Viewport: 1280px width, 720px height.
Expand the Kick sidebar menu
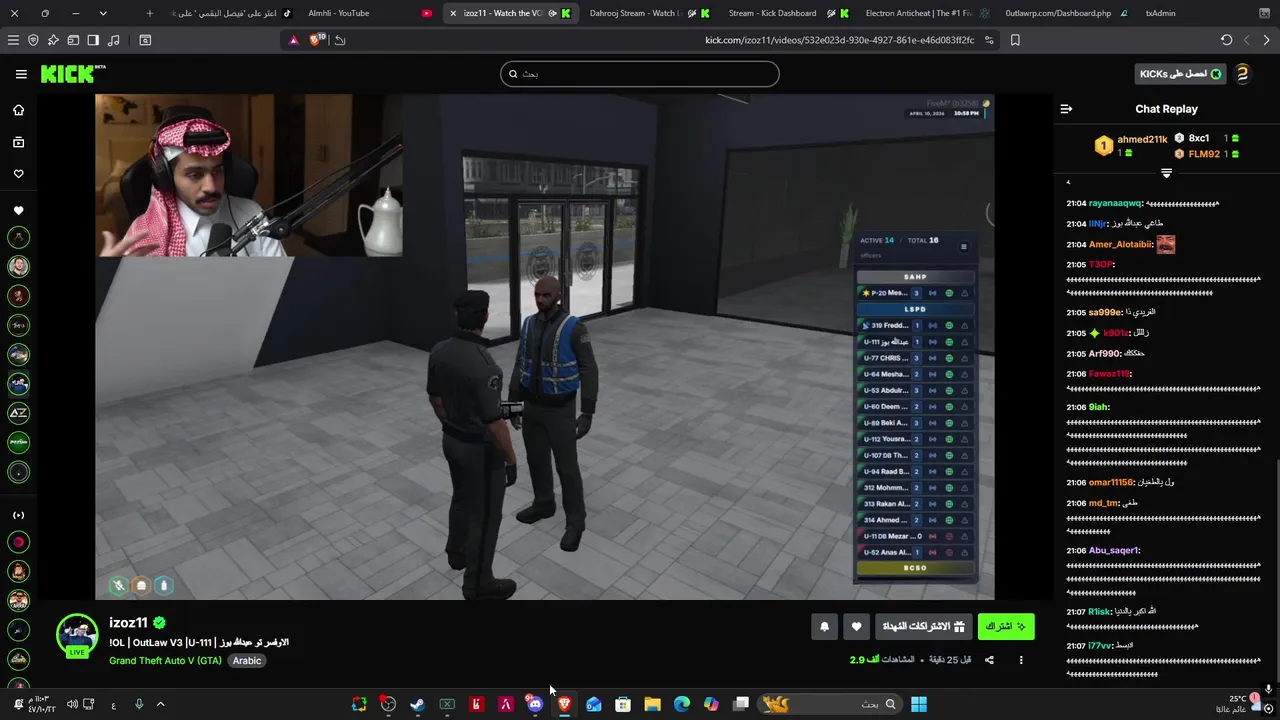pos(21,74)
